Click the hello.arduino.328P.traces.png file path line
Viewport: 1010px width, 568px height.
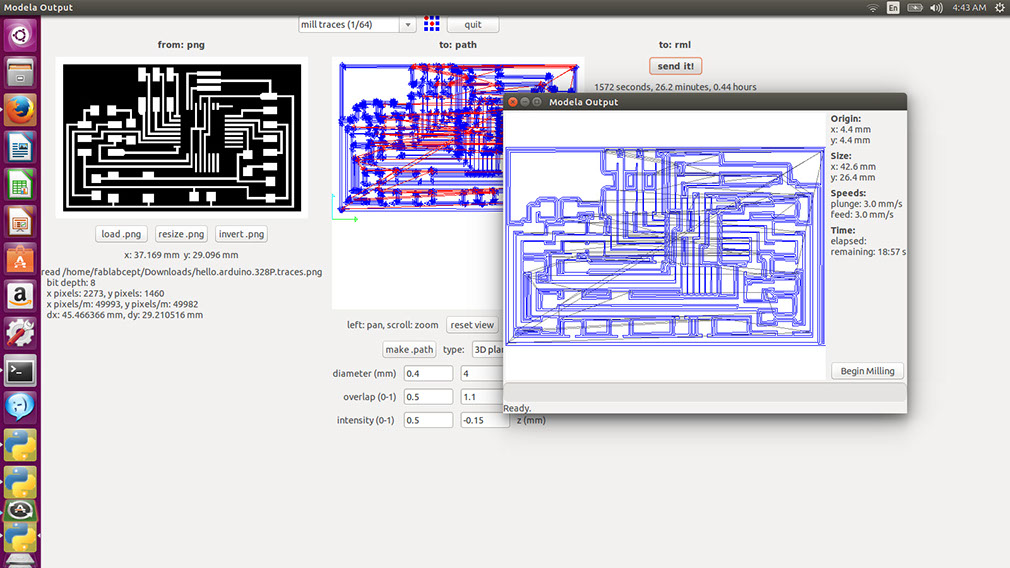point(182,272)
